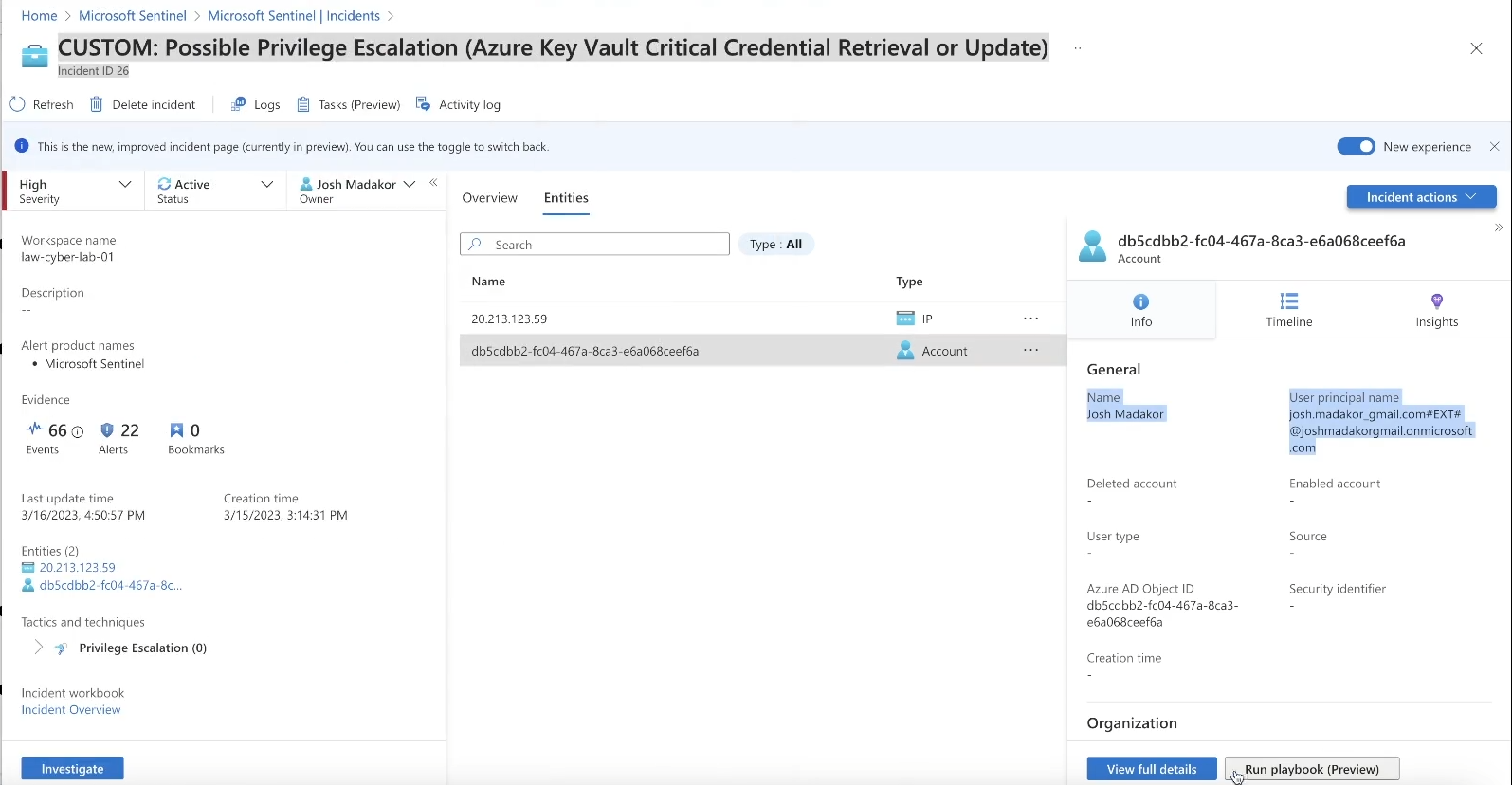Click Run playbook (Preview) button
Image resolution: width=1512 pixels, height=785 pixels.
click(x=1312, y=769)
